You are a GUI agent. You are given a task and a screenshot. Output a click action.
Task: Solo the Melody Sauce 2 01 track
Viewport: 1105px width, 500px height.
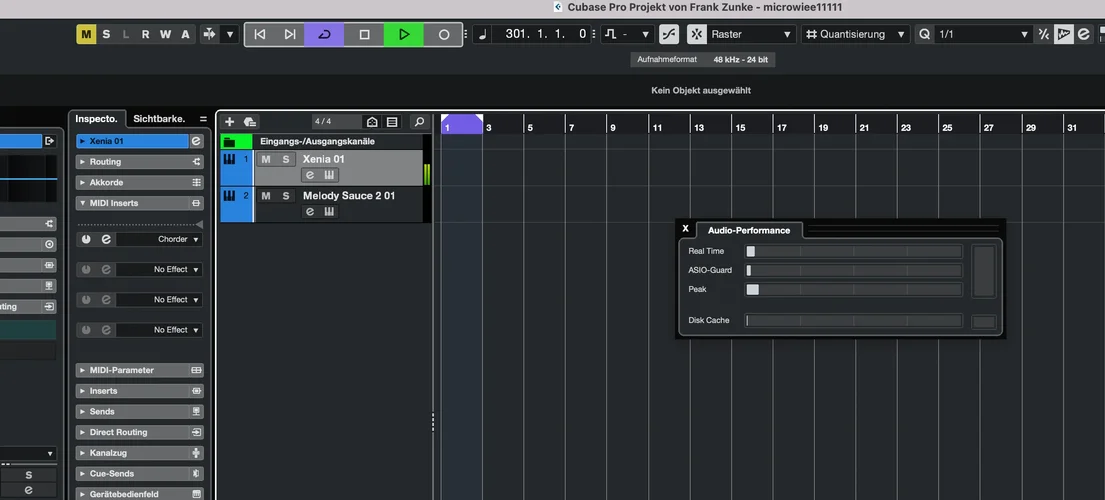(x=285, y=196)
